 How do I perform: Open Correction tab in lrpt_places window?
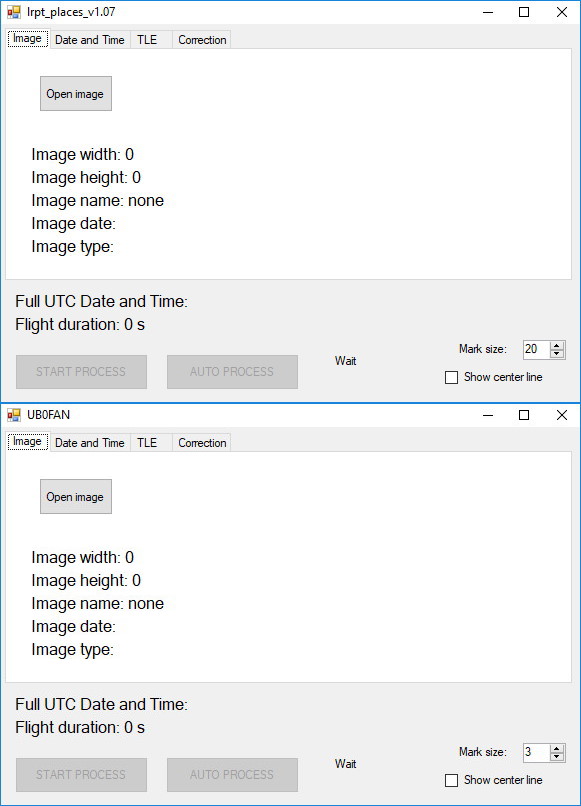pos(202,40)
